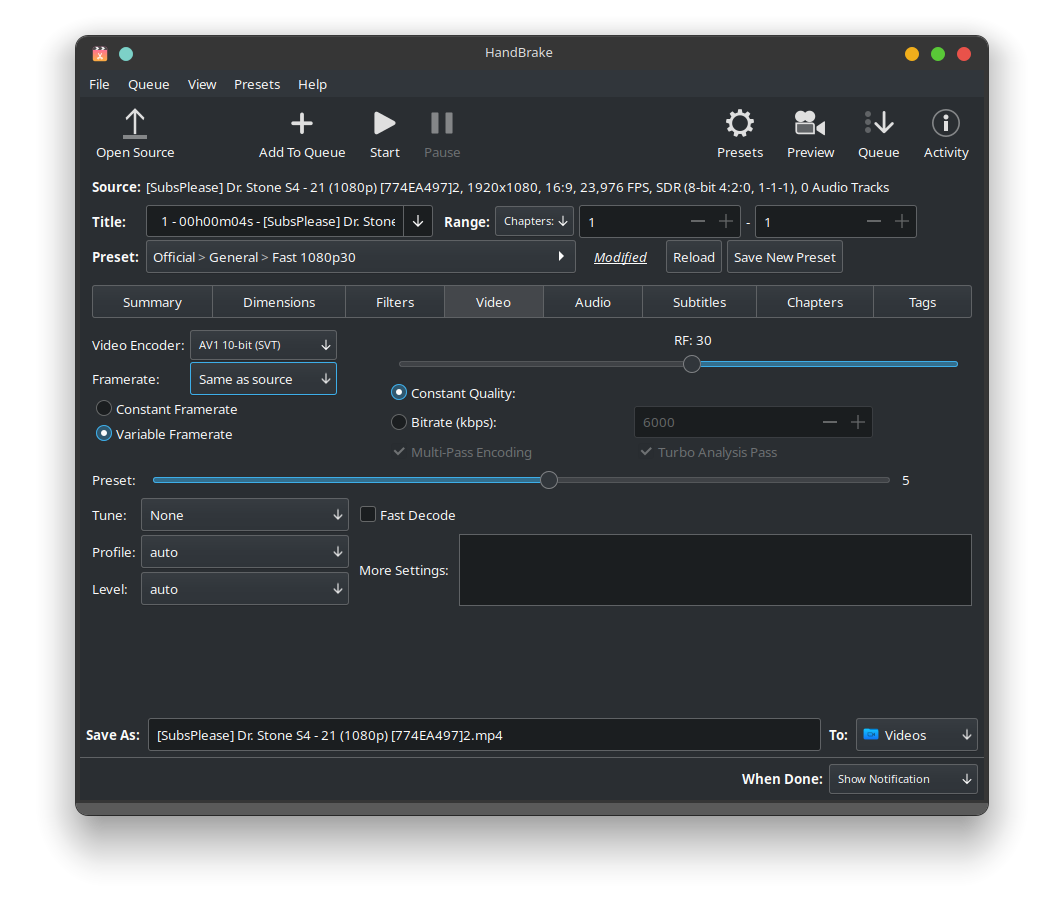Screen dimensions: 1064x901
Task: Click the Video tab
Action: [493, 302]
